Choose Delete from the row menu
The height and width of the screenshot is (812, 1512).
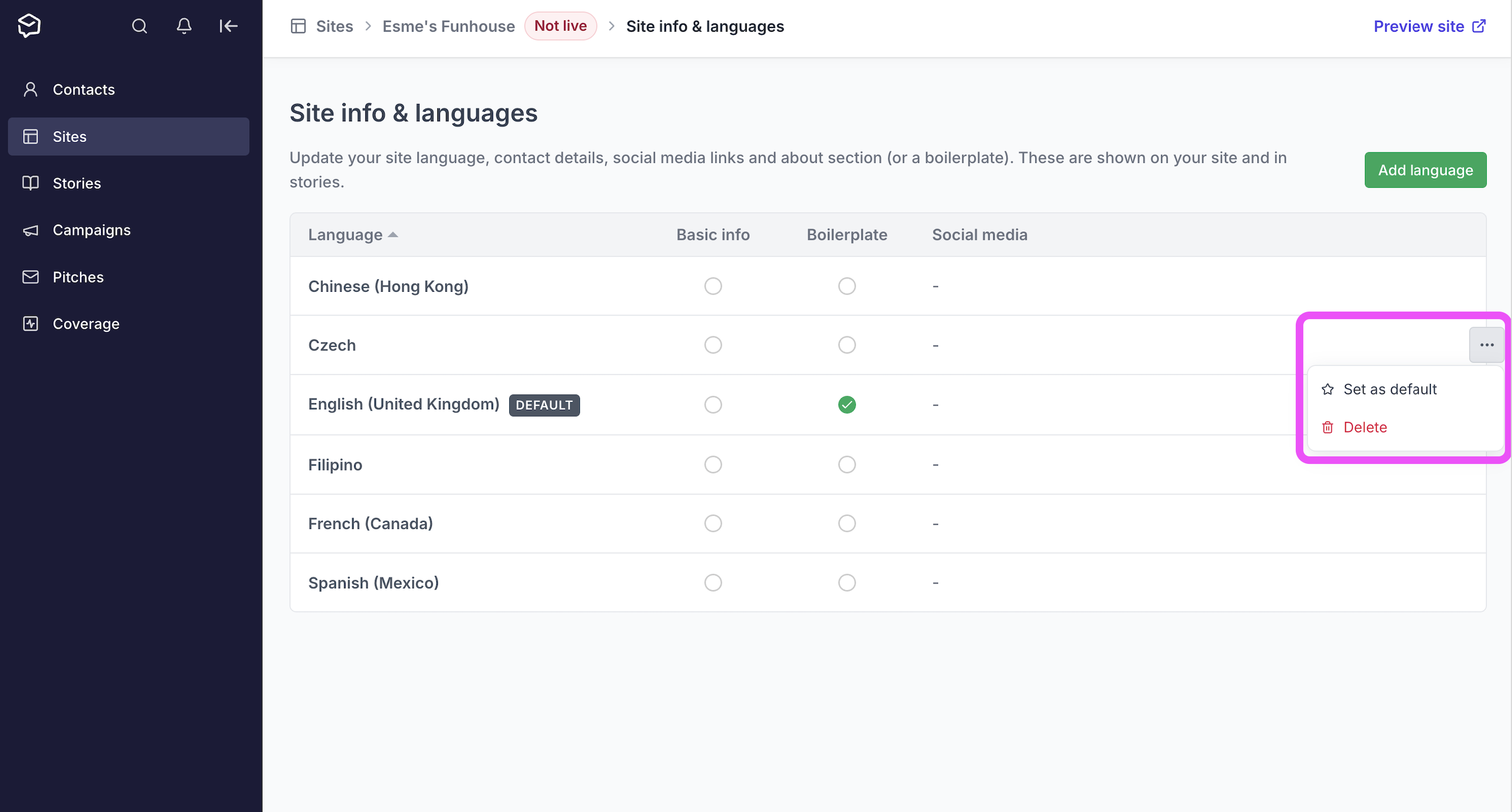1405,427
